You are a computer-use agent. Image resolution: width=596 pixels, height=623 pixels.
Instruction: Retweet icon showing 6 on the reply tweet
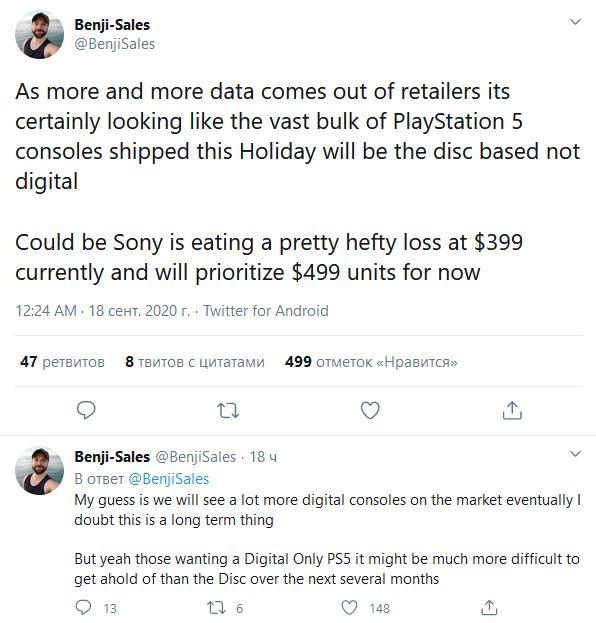pos(217,608)
